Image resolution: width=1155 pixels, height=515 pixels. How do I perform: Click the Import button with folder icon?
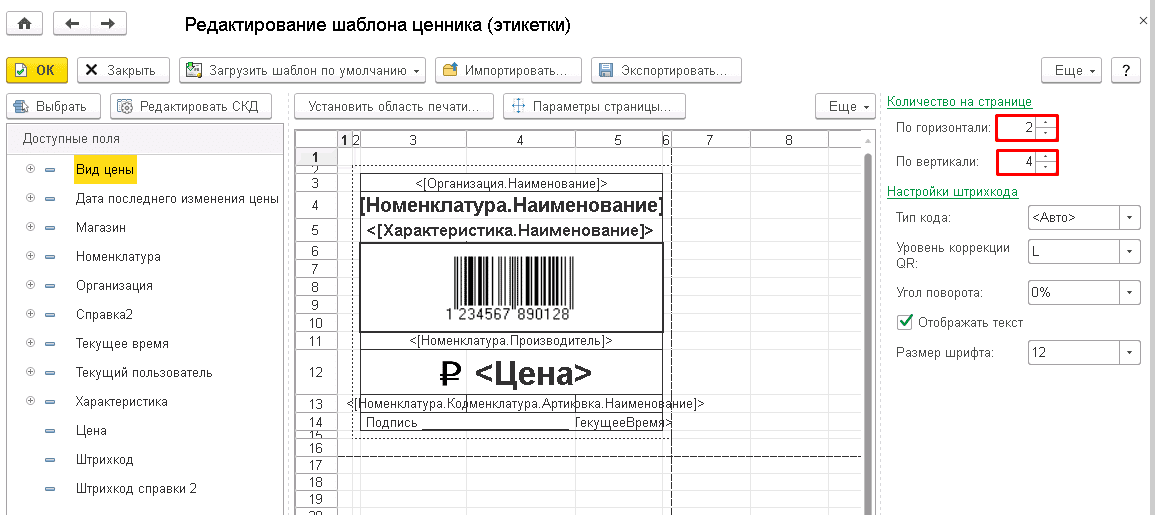pyautogui.click(x=508, y=70)
